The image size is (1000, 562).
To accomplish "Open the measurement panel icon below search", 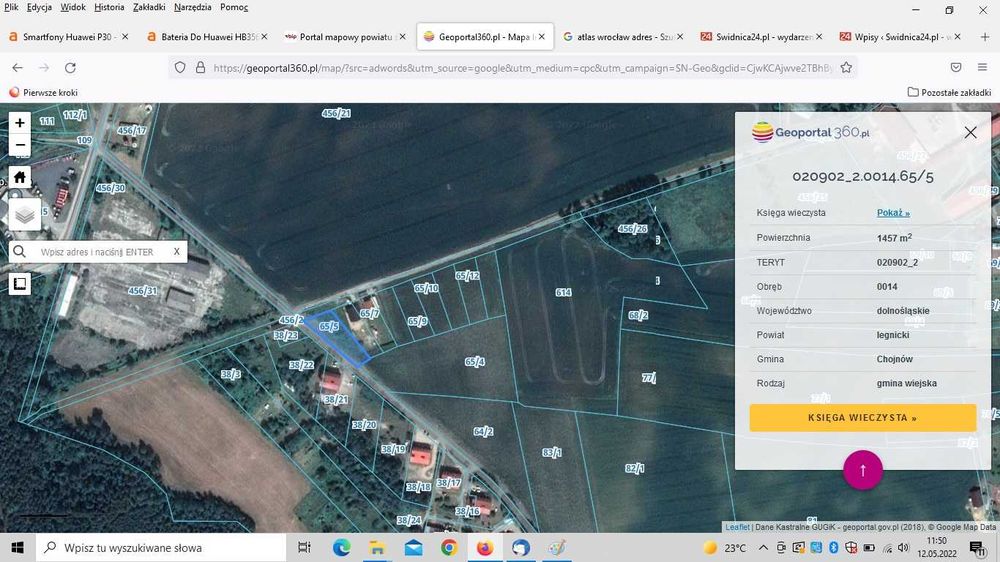I will pos(20,284).
